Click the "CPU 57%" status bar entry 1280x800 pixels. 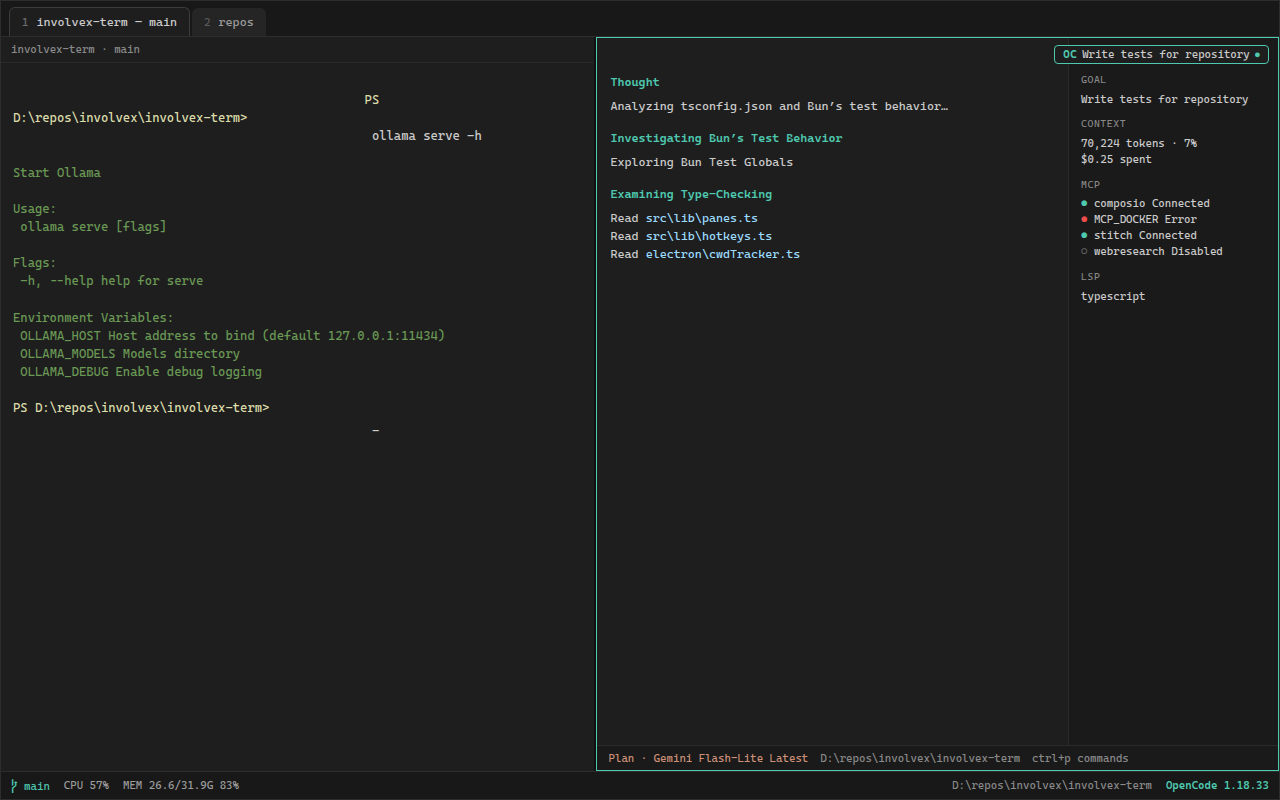86,786
